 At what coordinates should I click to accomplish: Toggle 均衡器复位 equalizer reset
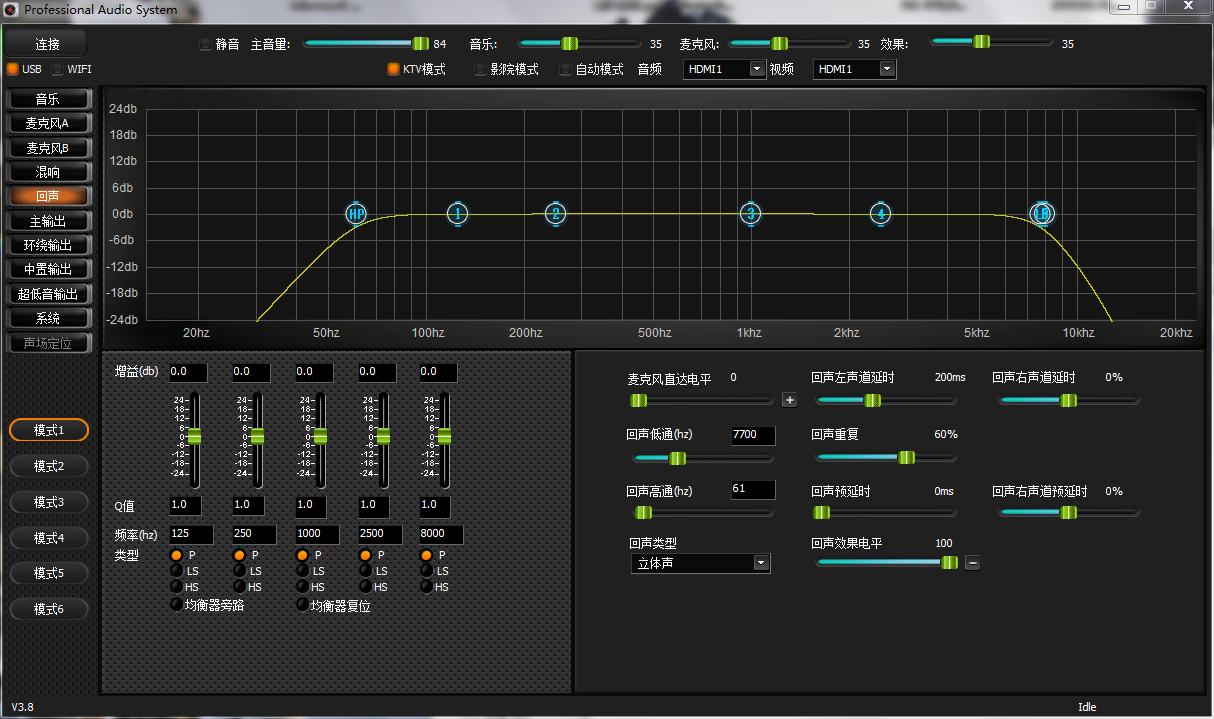click(x=302, y=604)
